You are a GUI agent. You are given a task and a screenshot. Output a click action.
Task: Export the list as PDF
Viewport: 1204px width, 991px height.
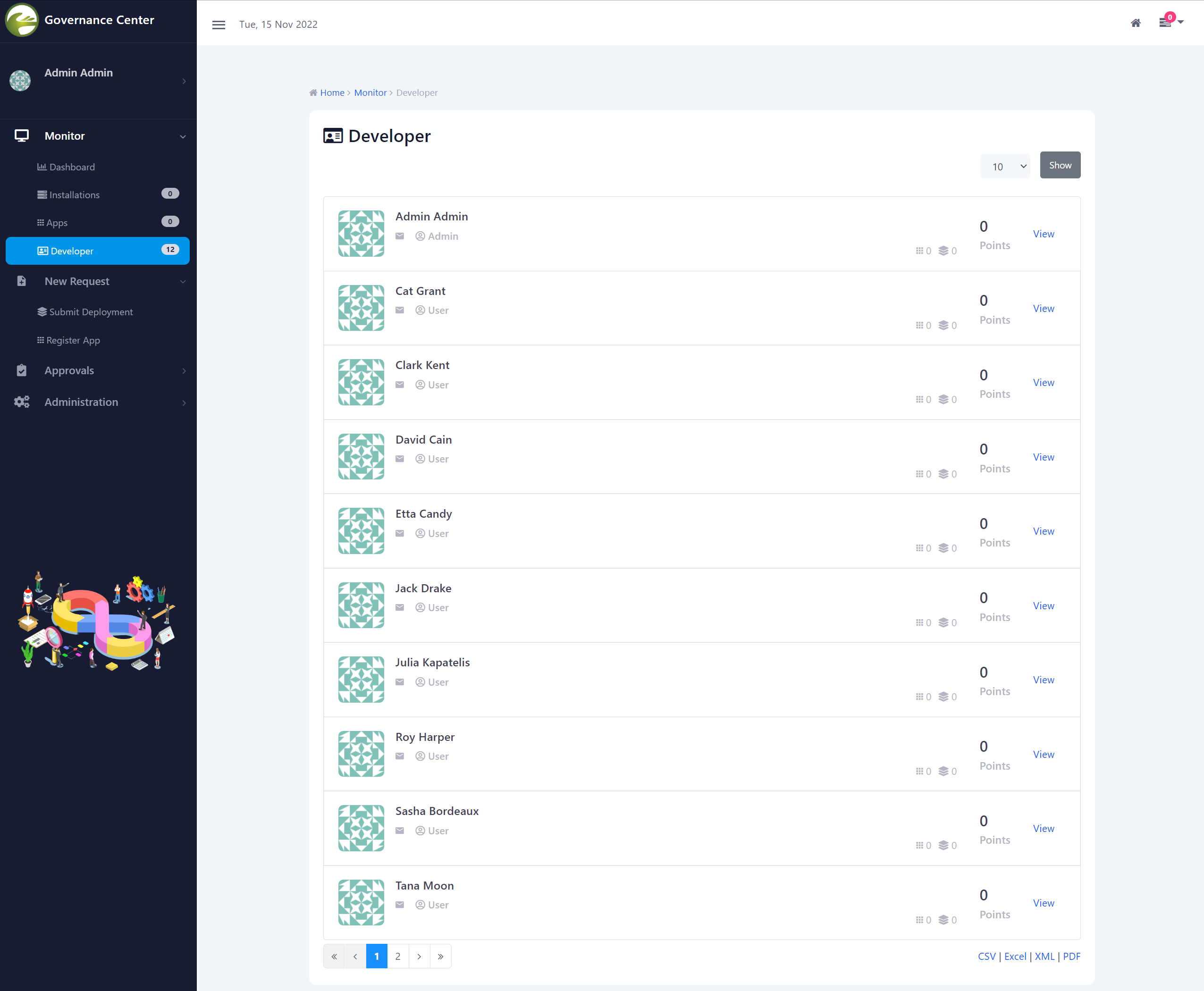tap(1071, 956)
